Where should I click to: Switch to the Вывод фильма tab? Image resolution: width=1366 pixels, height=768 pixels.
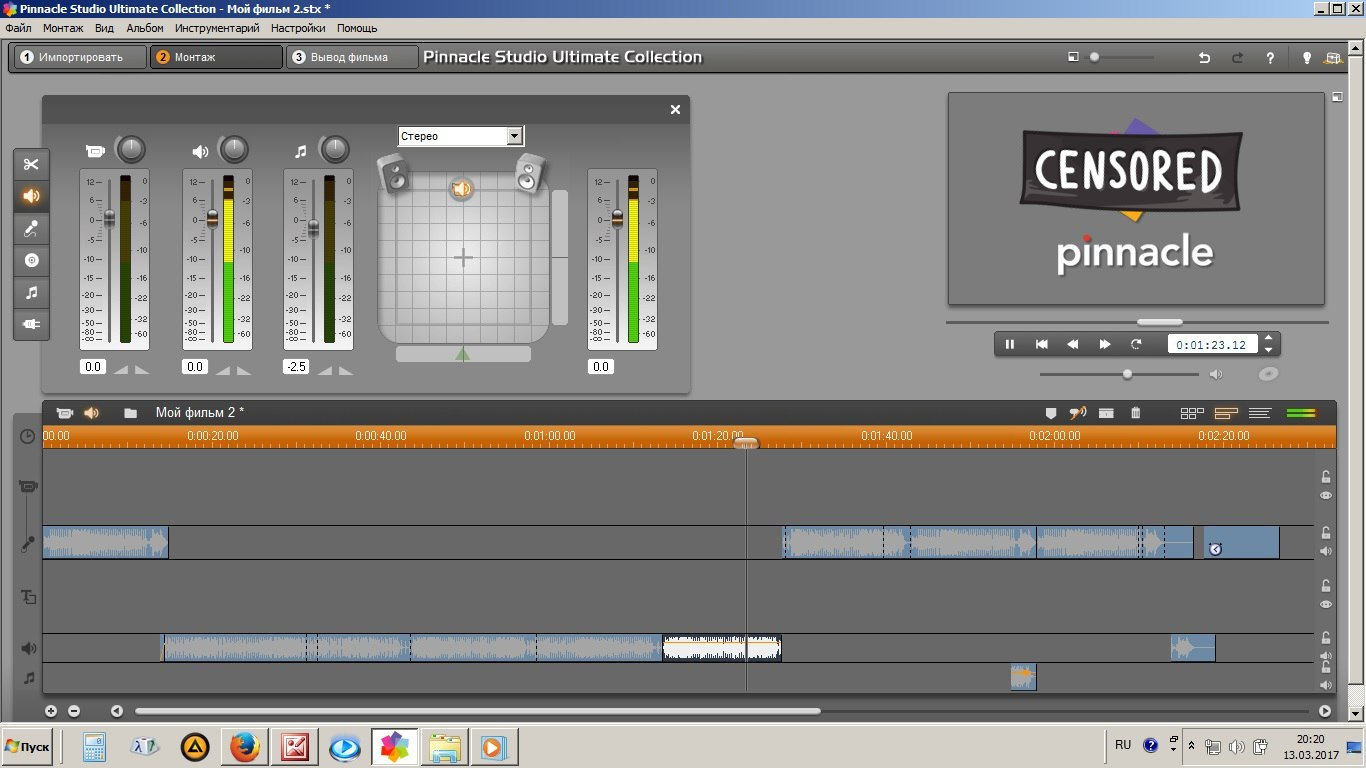coord(351,57)
